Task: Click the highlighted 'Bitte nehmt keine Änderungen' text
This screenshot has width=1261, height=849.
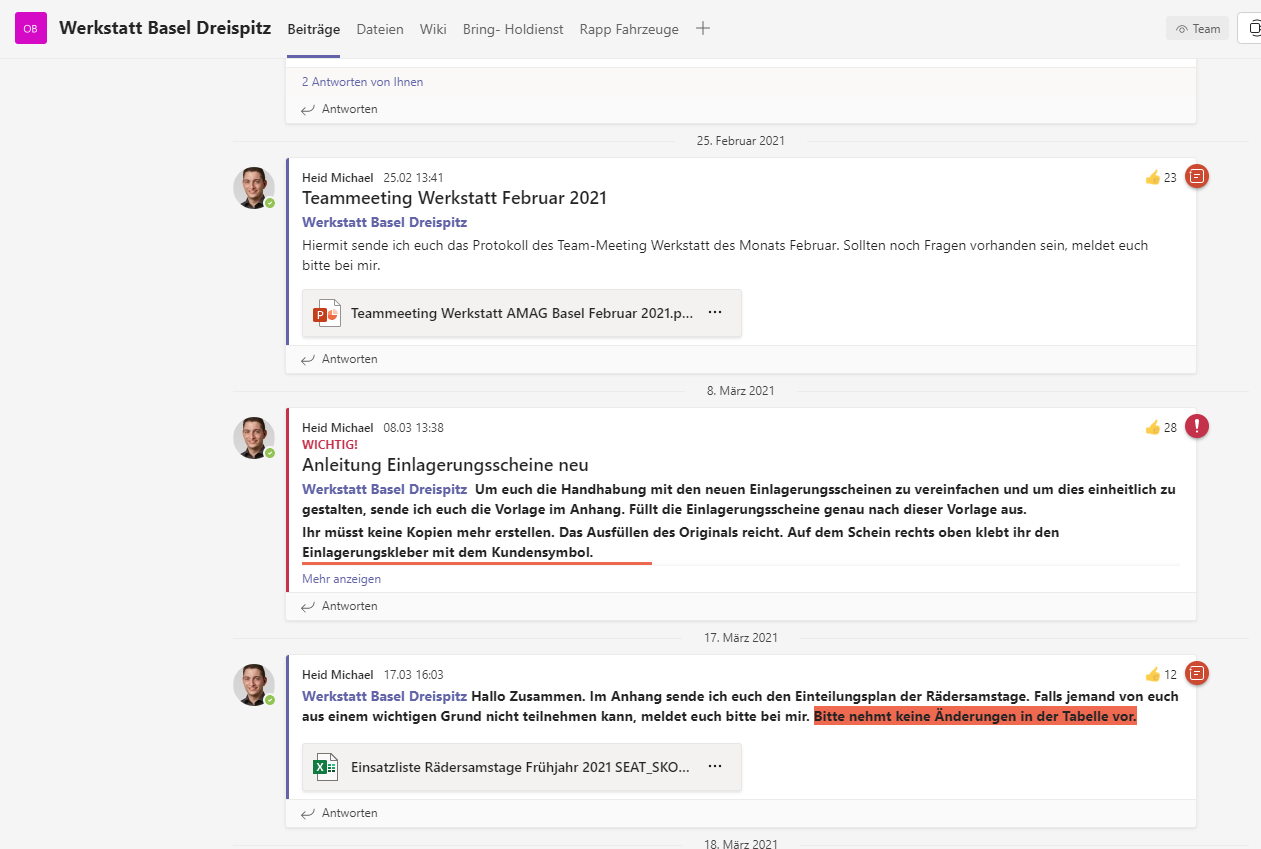Action: pos(975,717)
